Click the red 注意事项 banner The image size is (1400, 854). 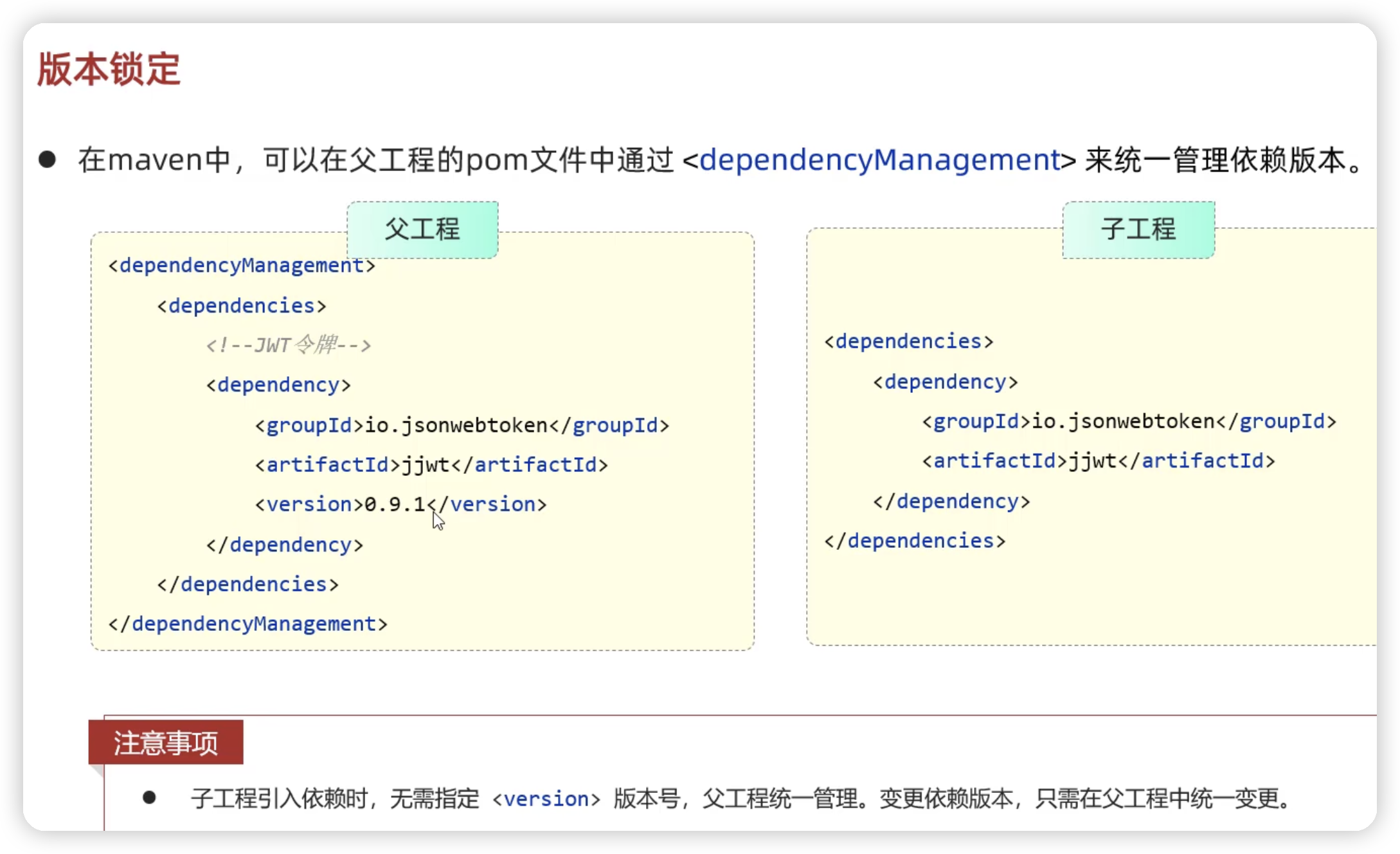[x=166, y=743]
